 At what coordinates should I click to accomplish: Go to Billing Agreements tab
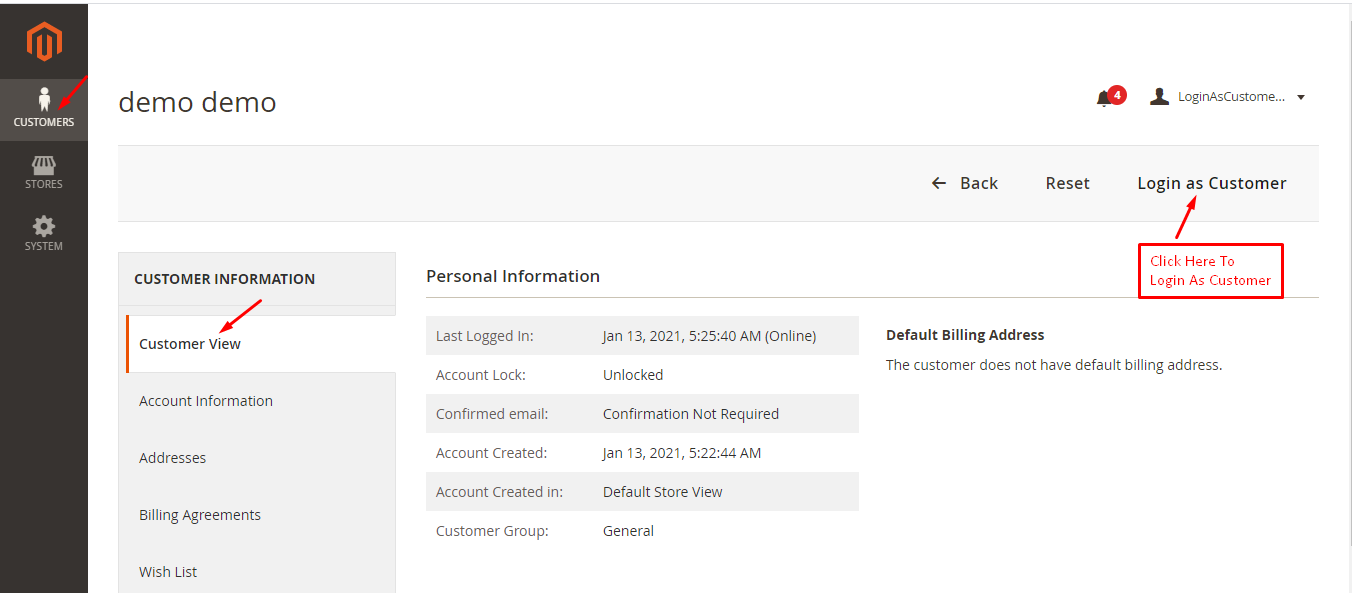200,515
